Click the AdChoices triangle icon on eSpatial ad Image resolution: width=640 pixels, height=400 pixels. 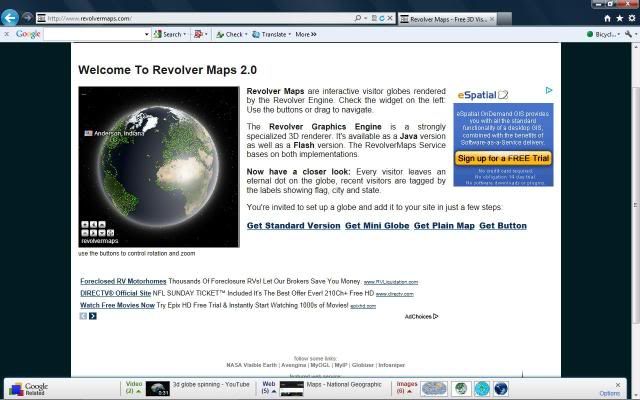coord(549,90)
